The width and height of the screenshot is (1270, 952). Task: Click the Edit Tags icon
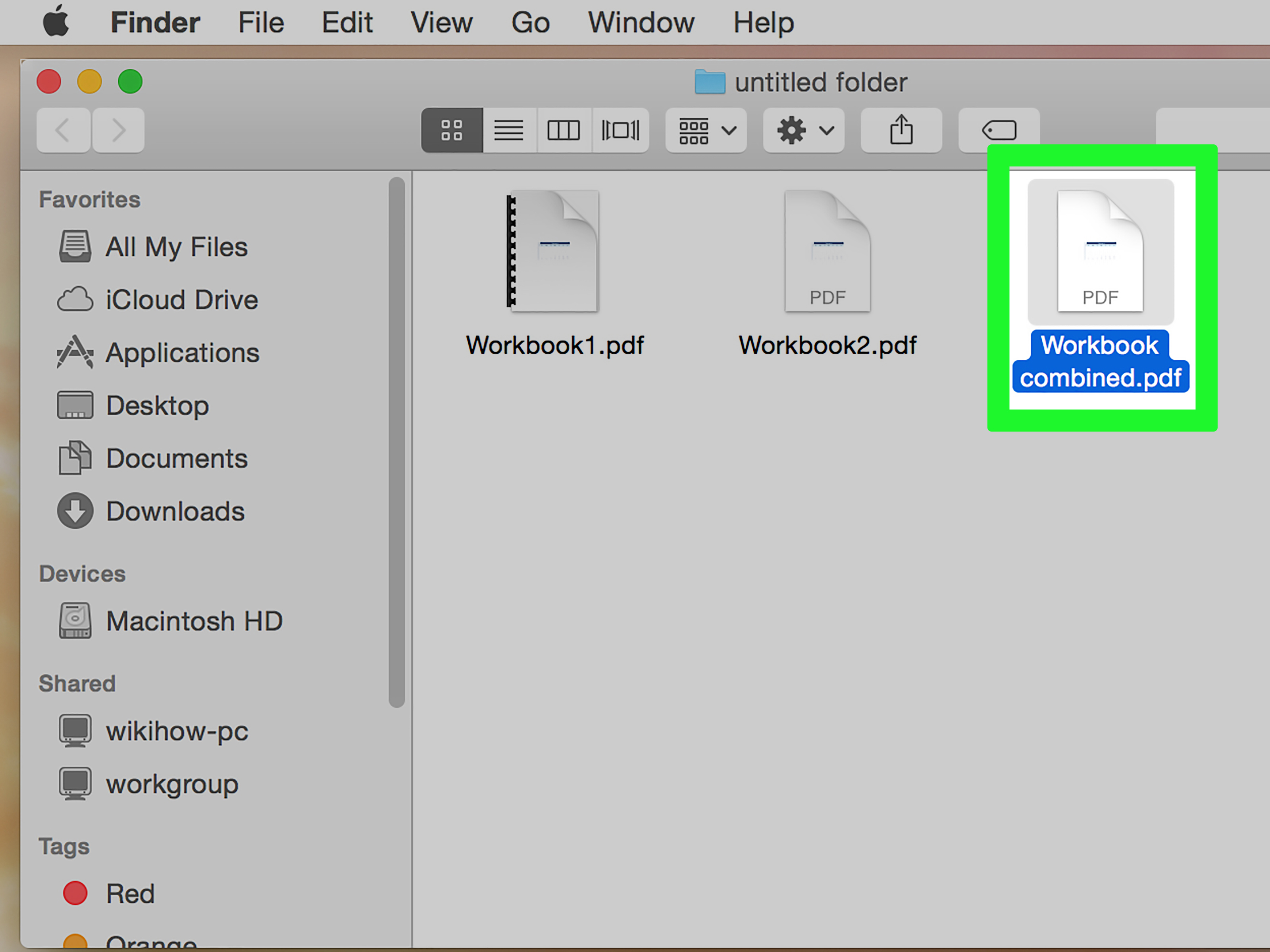(998, 130)
